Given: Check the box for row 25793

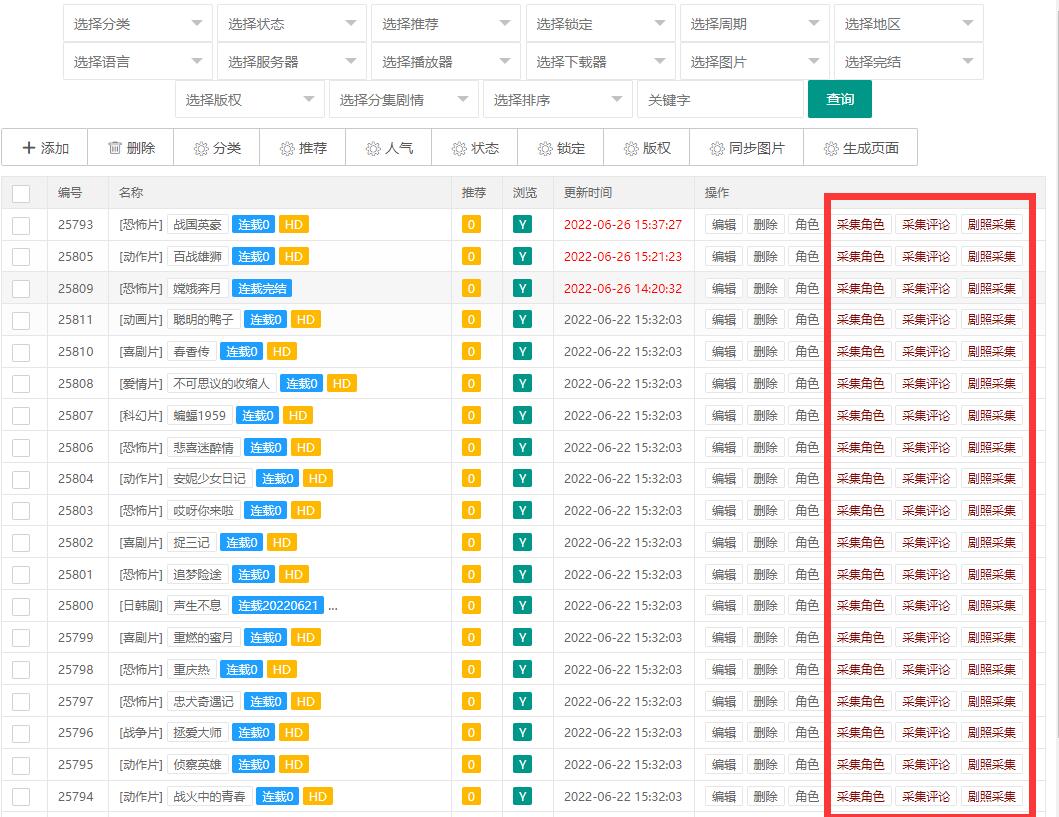Looking at the screenshot, I should pyautogui.click(x=21, y=225).
